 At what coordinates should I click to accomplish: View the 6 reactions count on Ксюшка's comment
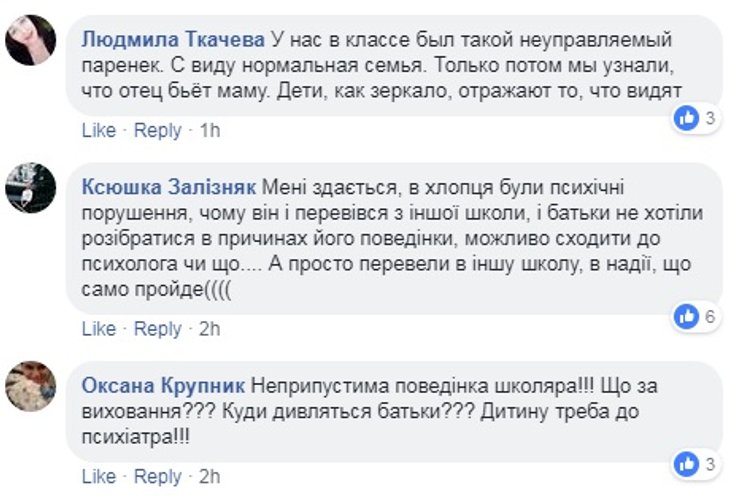[710, 317]
